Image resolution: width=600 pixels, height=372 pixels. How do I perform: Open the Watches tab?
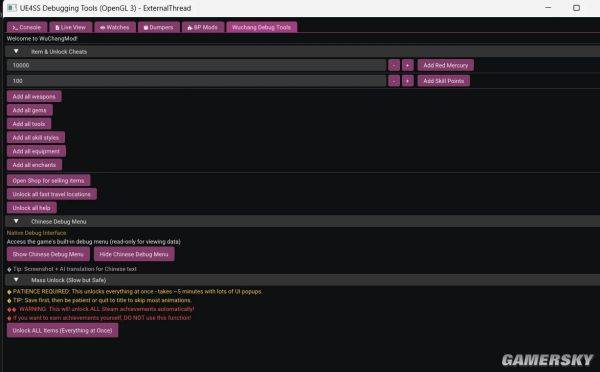pos(115,28)
